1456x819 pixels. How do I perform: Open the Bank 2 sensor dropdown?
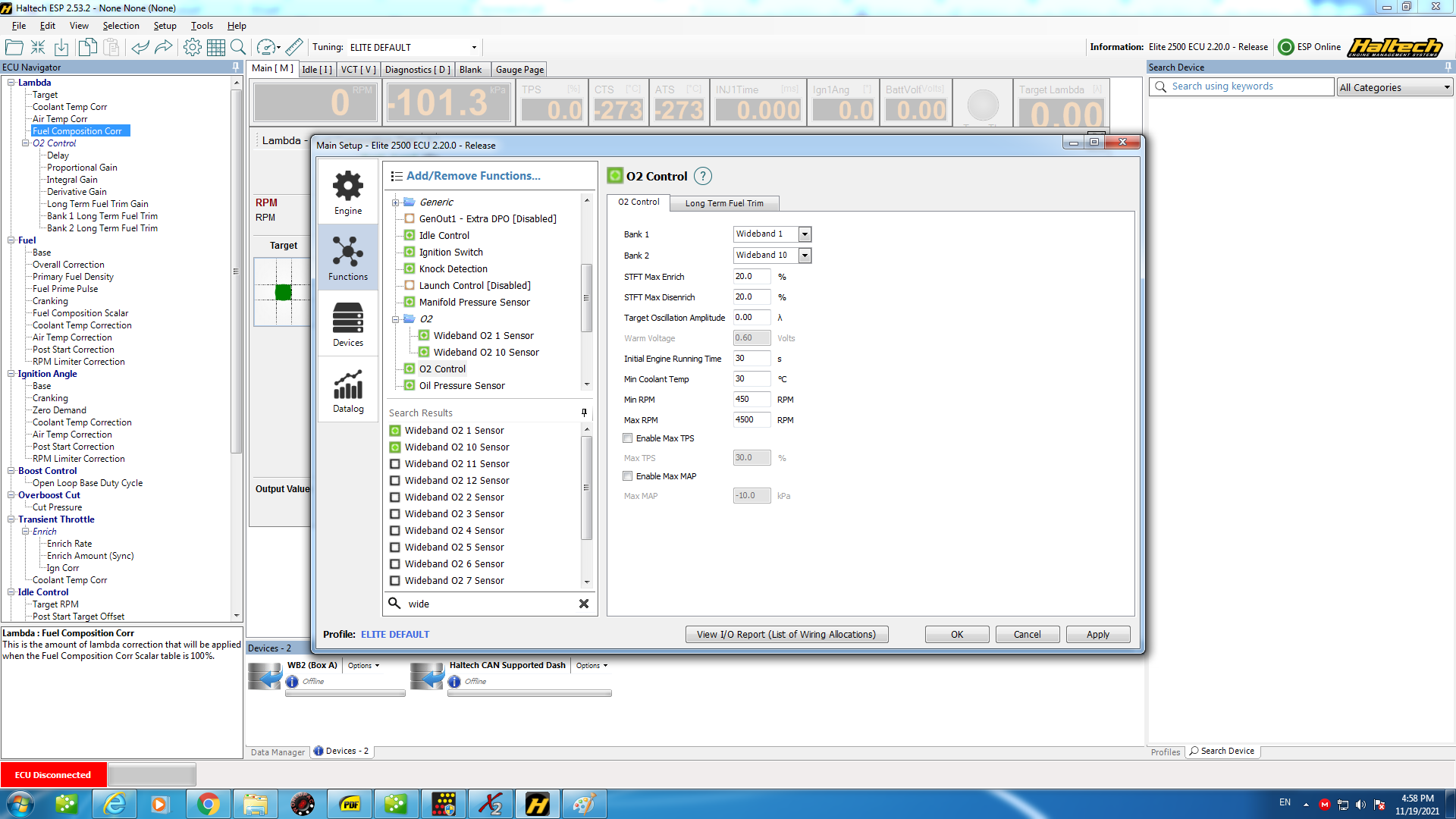805,256
